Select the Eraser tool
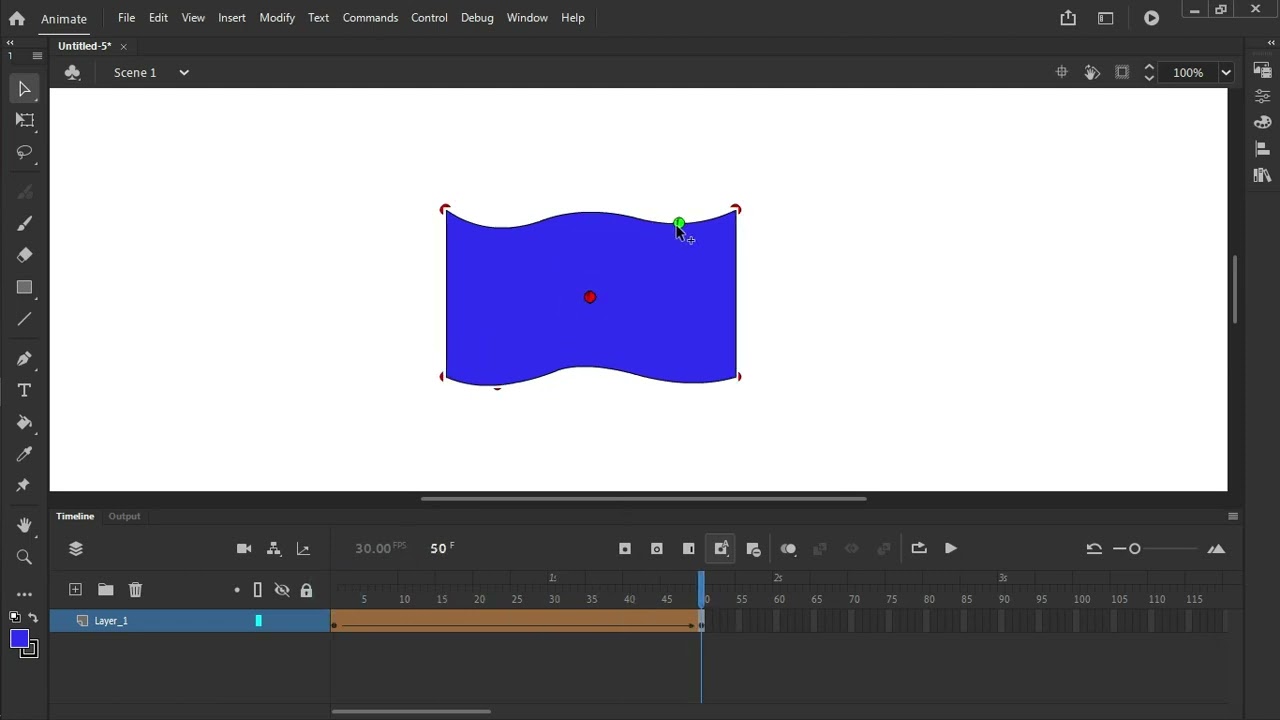 (24, 255)
